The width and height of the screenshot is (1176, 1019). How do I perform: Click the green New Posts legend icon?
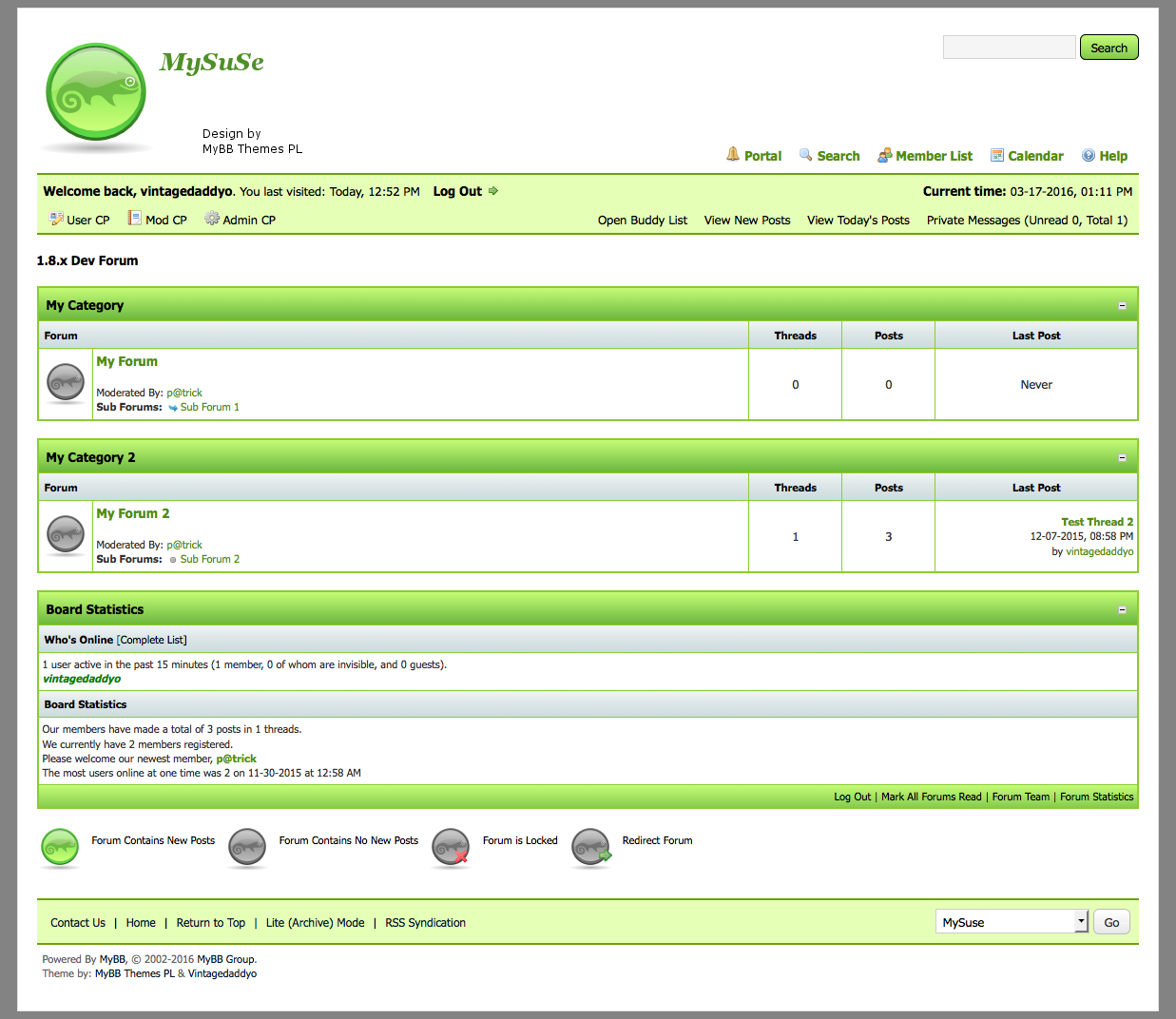[x=61, y=847]
